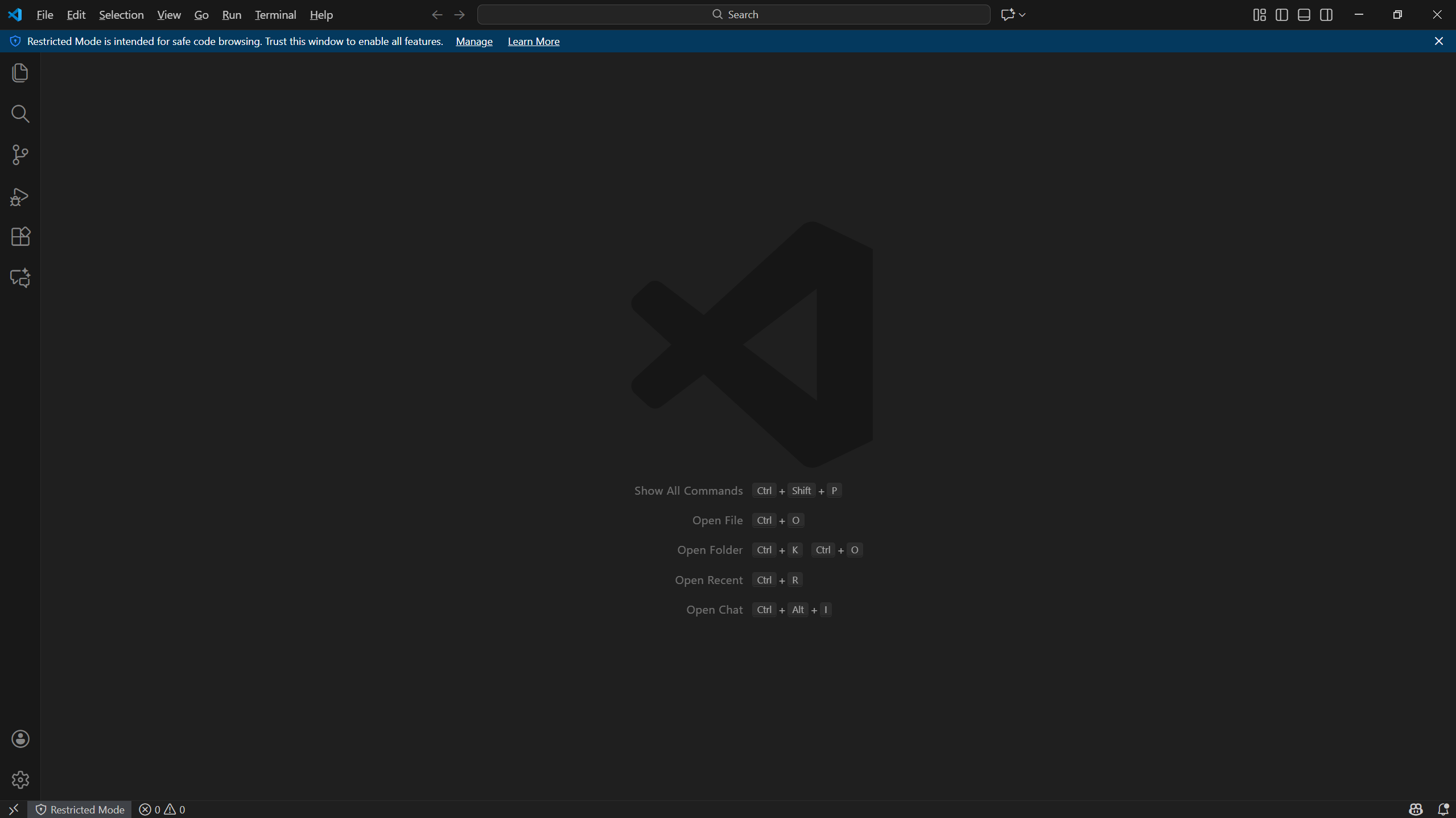The width and height of the screenshot is (1456, 818).
Task: Open the Search view icon in sidebar
Action: click(x=20, y=114)
